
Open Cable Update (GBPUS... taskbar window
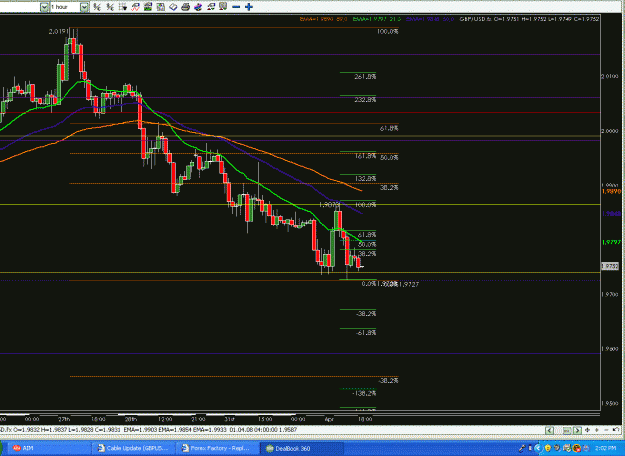134,448
